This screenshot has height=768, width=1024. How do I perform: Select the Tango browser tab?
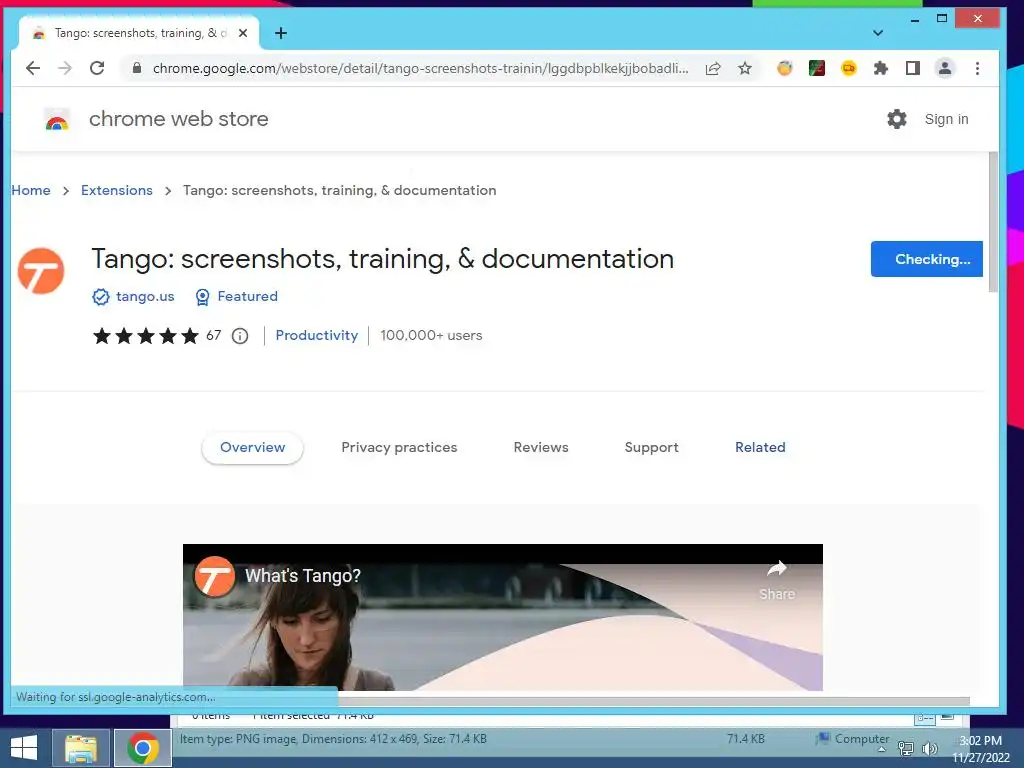(138, 33)
